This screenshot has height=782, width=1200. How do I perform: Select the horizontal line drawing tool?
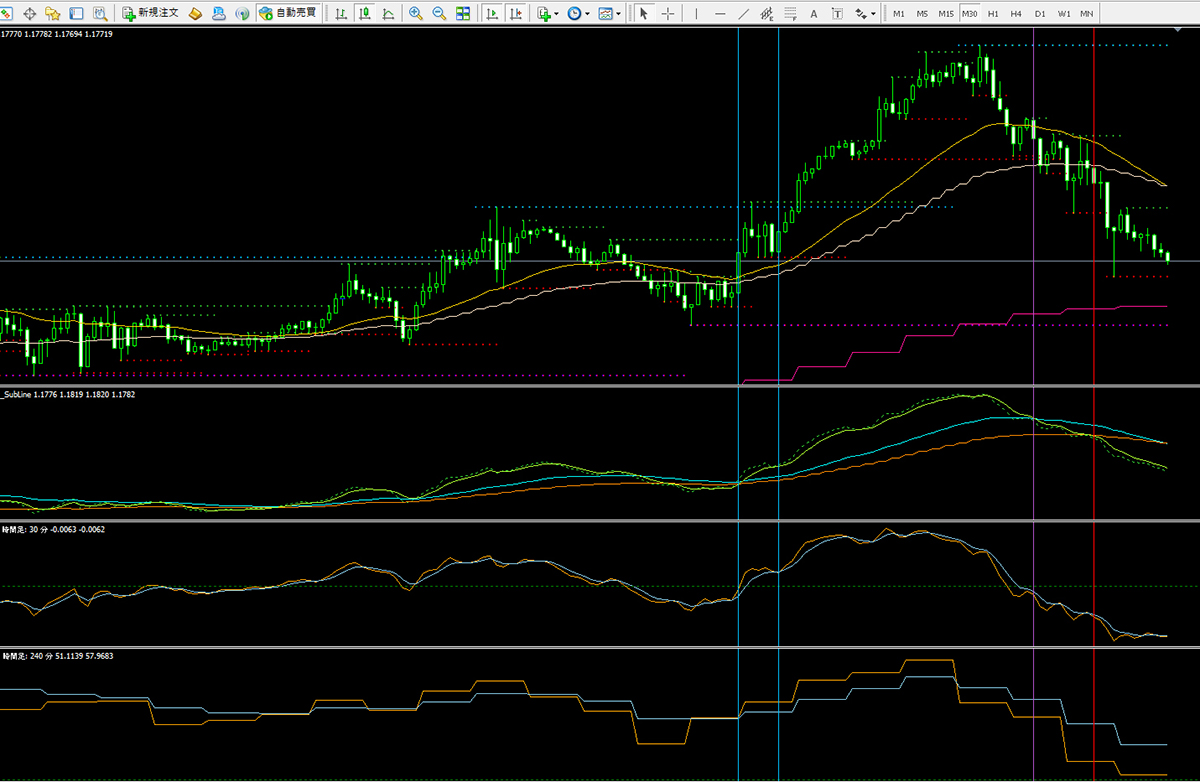click(720, 14)
